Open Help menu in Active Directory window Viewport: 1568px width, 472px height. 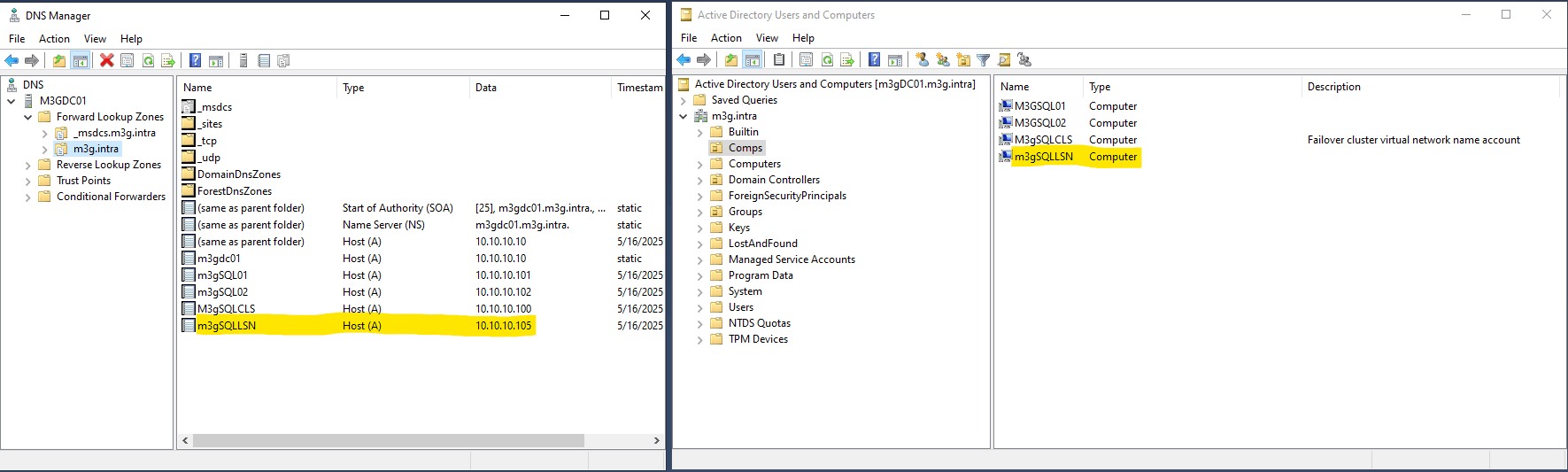tap(803, 38)
